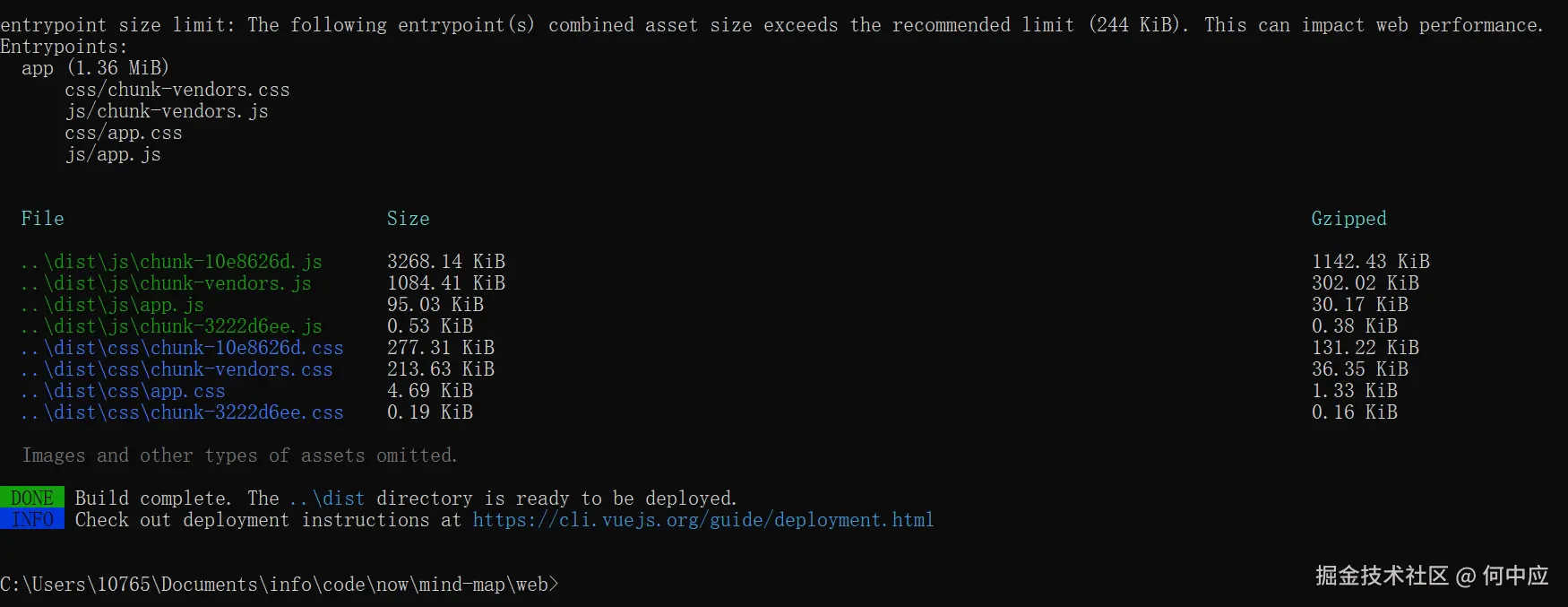Open the cli.vuejs.org deployment guide link

[702, 520]
